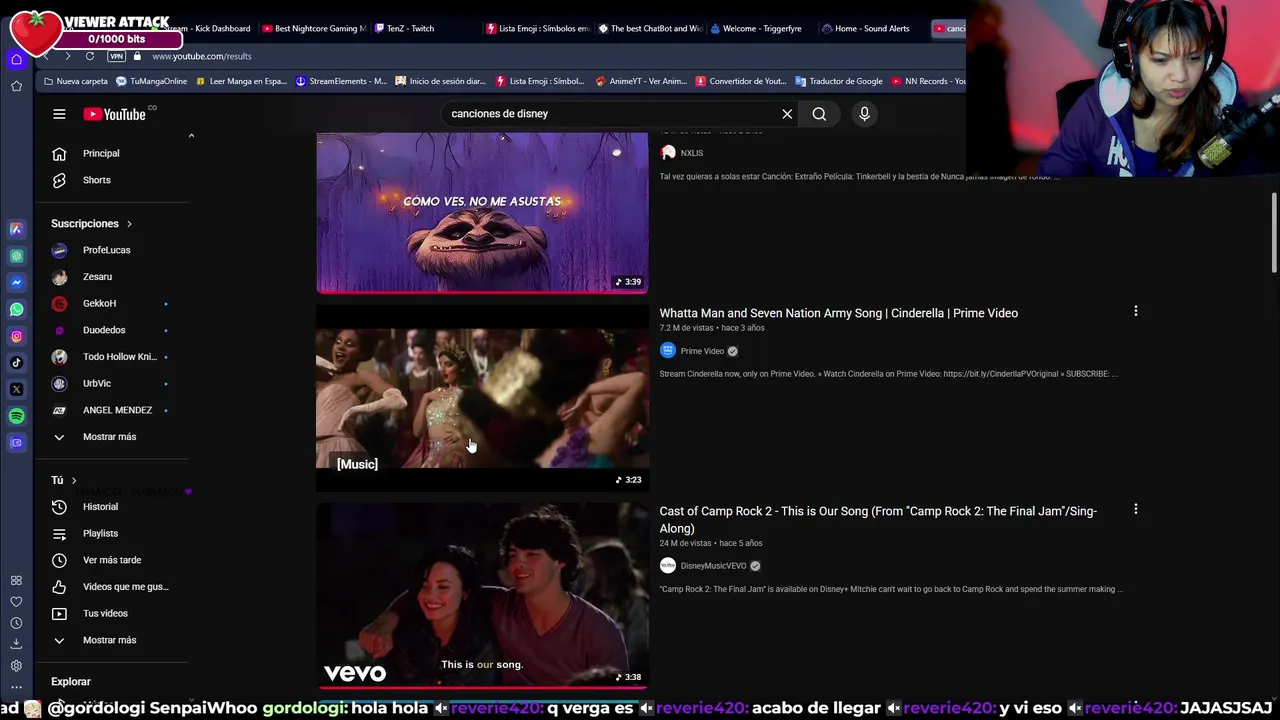Open TikTok in the browser sidebar
Screen dimensions: 1280x720
pos(16,362)
